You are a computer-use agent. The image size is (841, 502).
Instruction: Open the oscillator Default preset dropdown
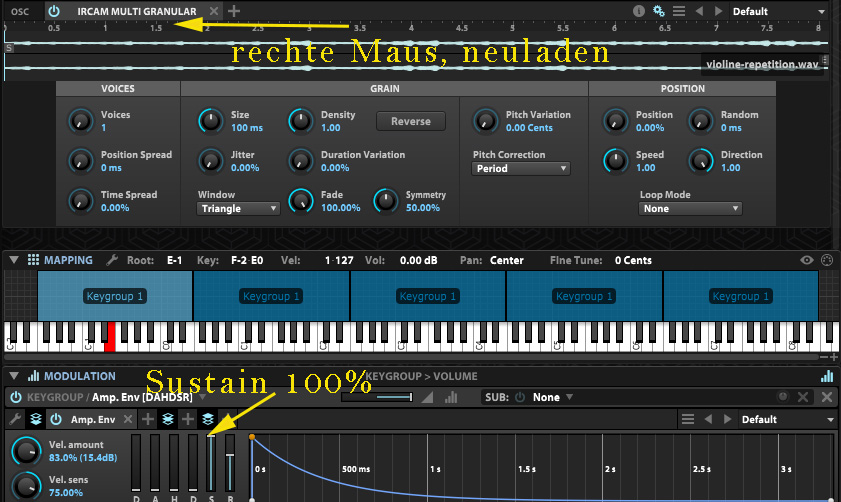point(778,11)
